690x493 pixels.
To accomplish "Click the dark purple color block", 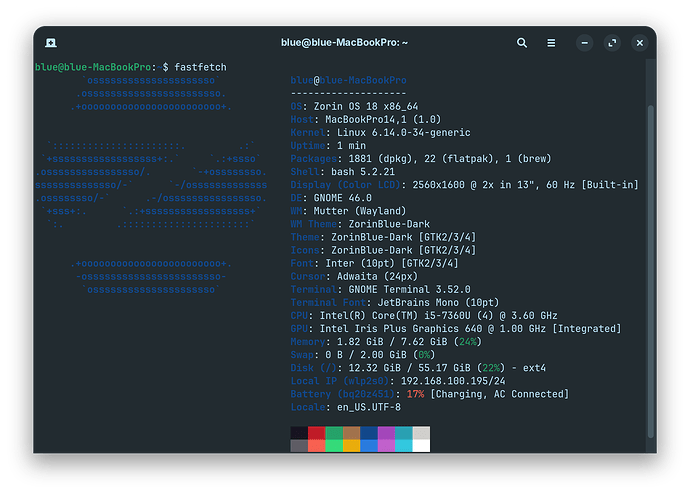I will tap(386, 433).
